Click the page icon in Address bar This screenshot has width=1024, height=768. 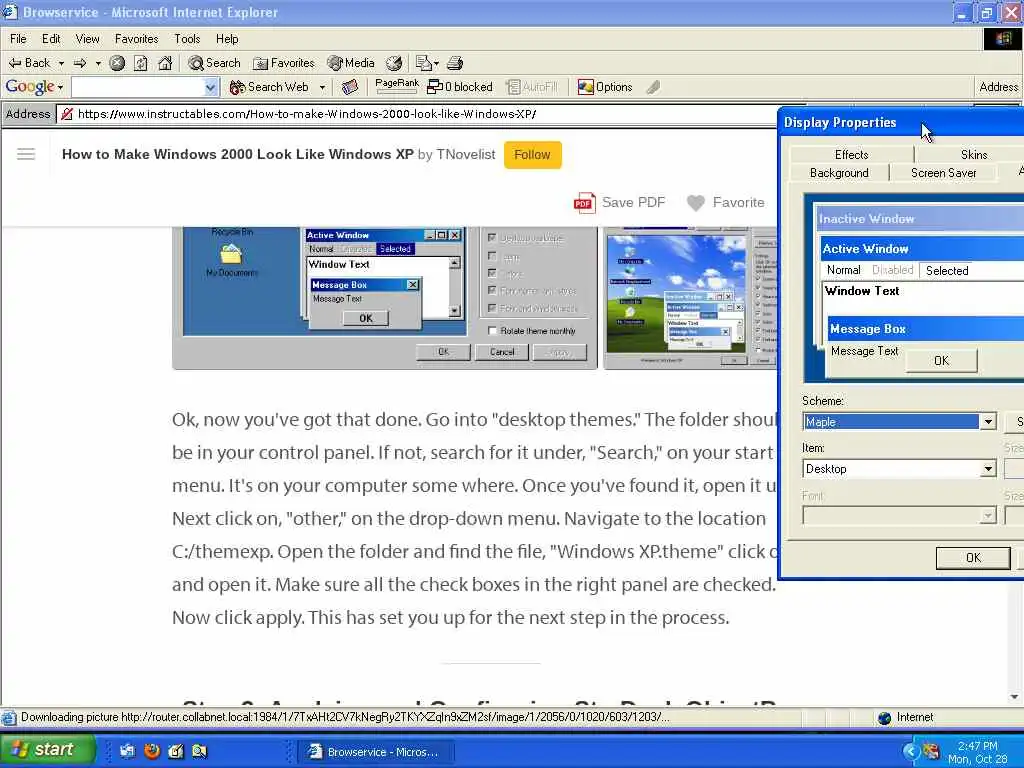[67, 114]
